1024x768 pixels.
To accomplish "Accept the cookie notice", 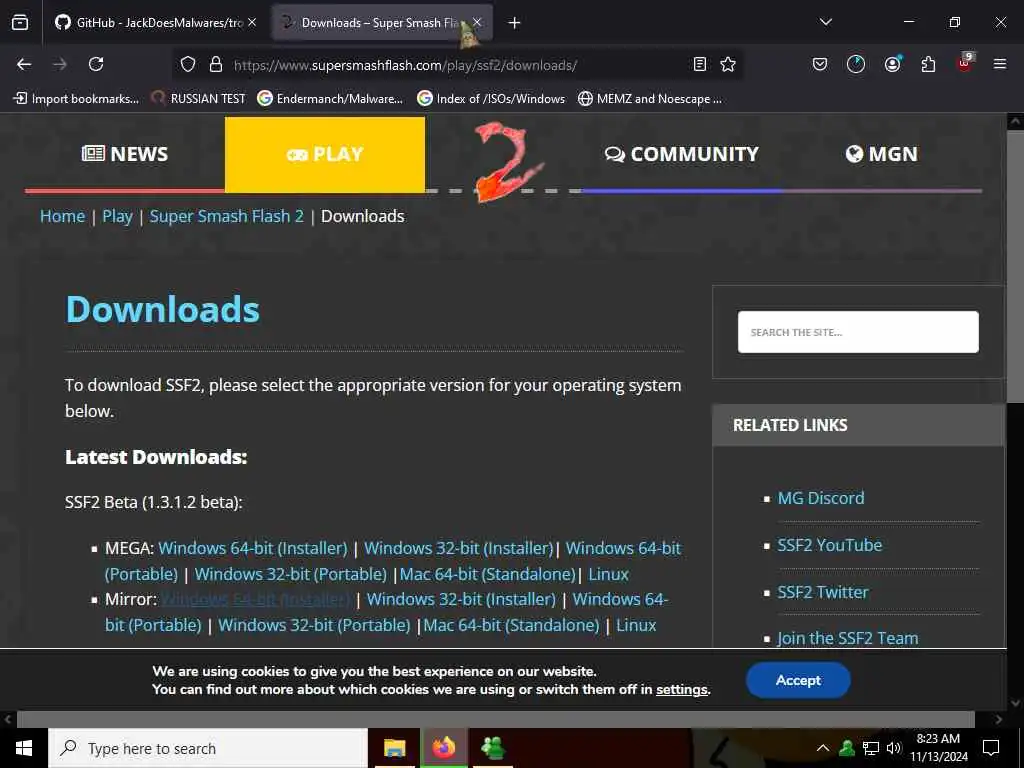I will pos(798,680).
